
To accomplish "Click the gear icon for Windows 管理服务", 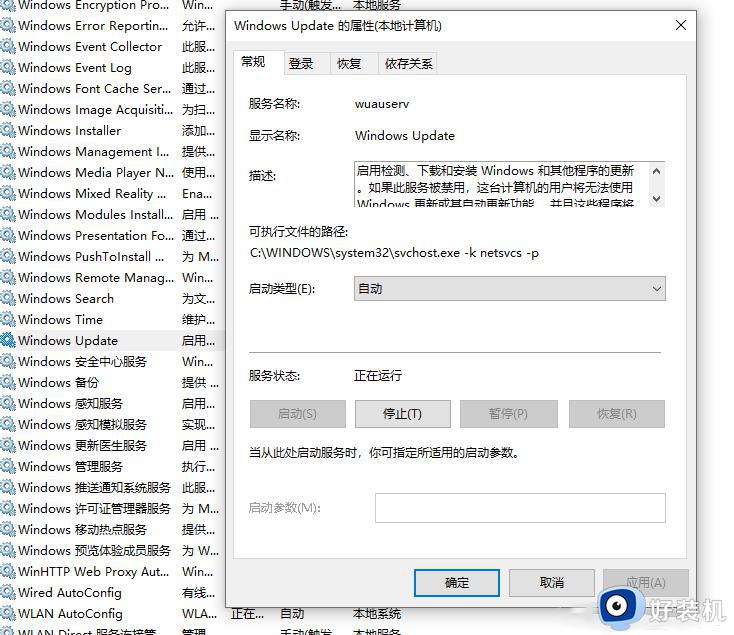I will tap(8, 466).
